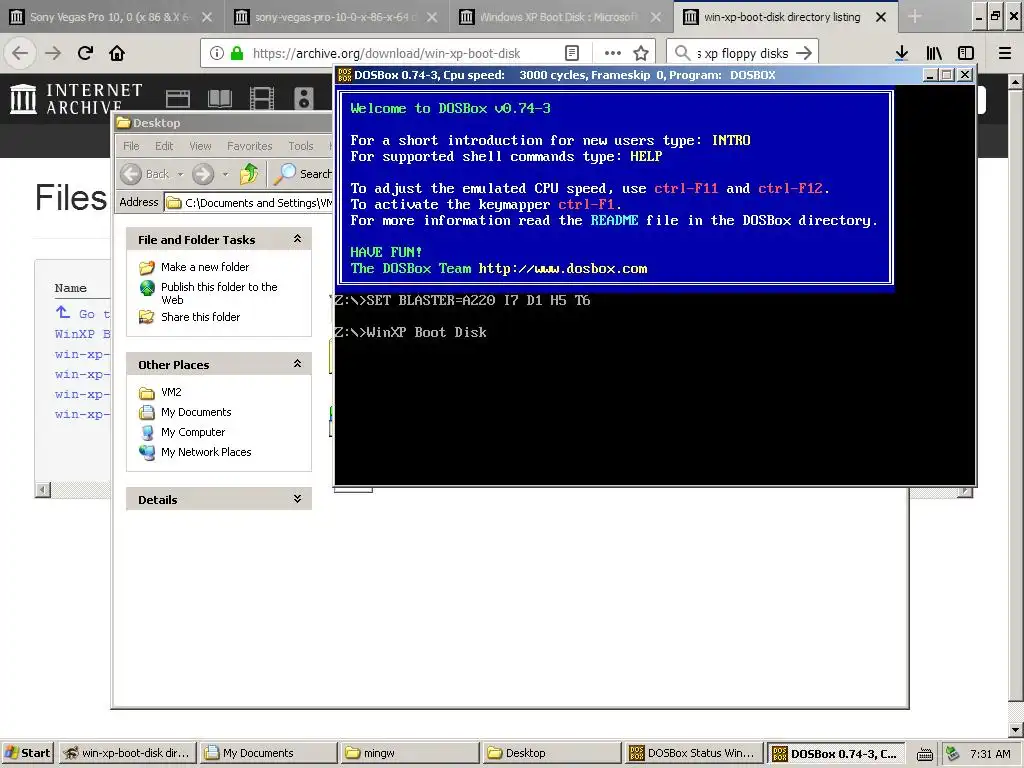The height and width of the screenshot is (768, 1024).
Task: Expand the Details panel
Action: tap(297, 499)
